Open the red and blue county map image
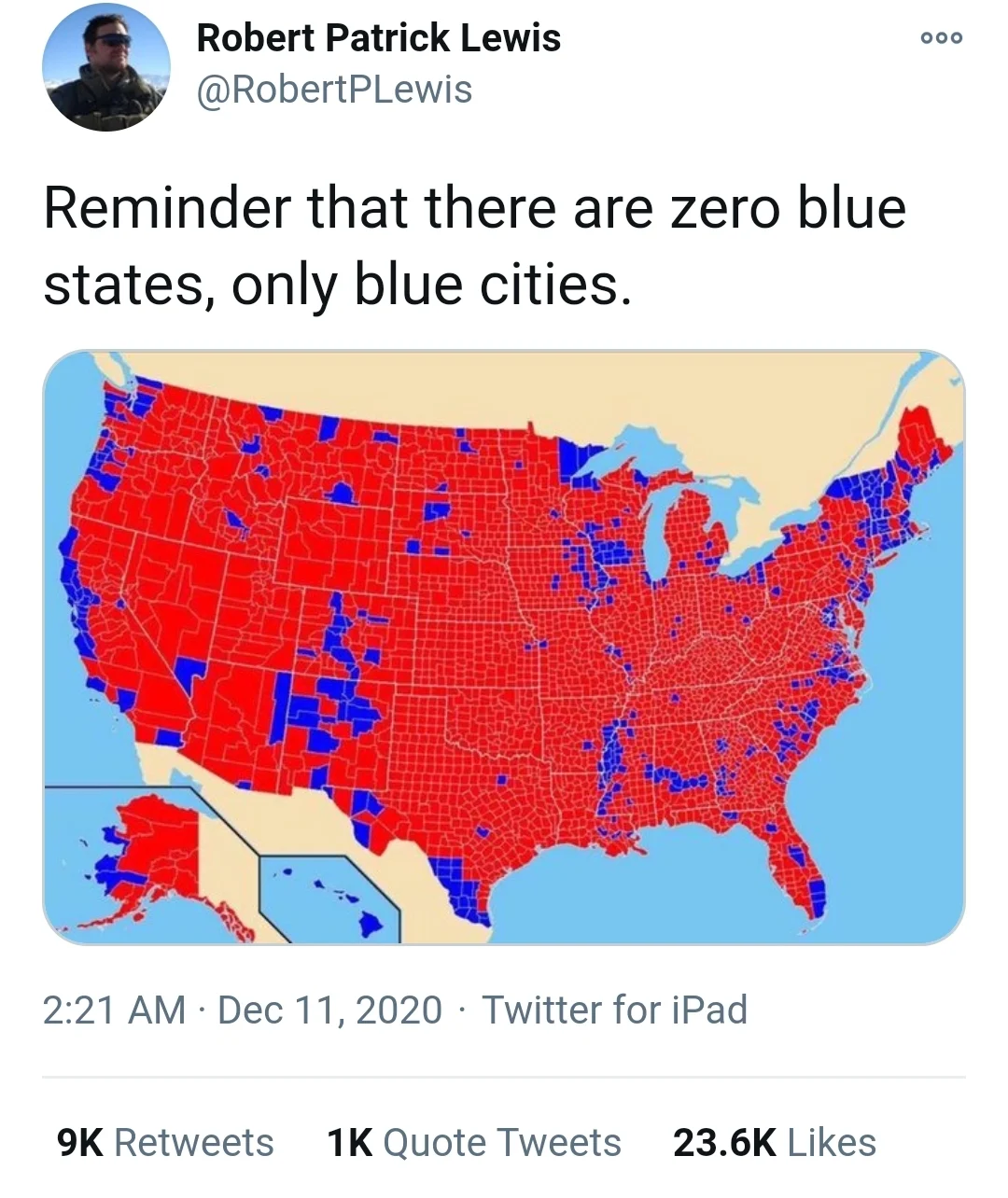The height and width of the screenshot is (1198, 1008). click(x=504, y=648)
